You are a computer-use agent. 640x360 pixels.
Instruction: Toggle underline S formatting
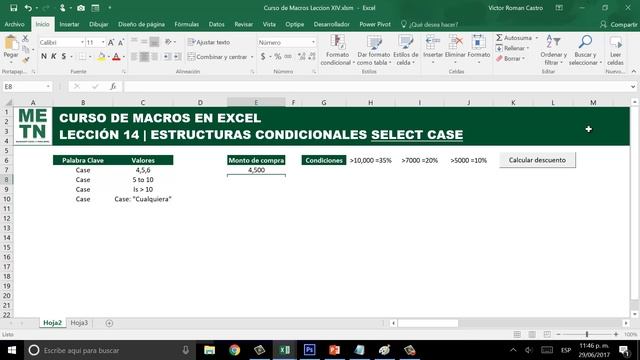(64, 56)
